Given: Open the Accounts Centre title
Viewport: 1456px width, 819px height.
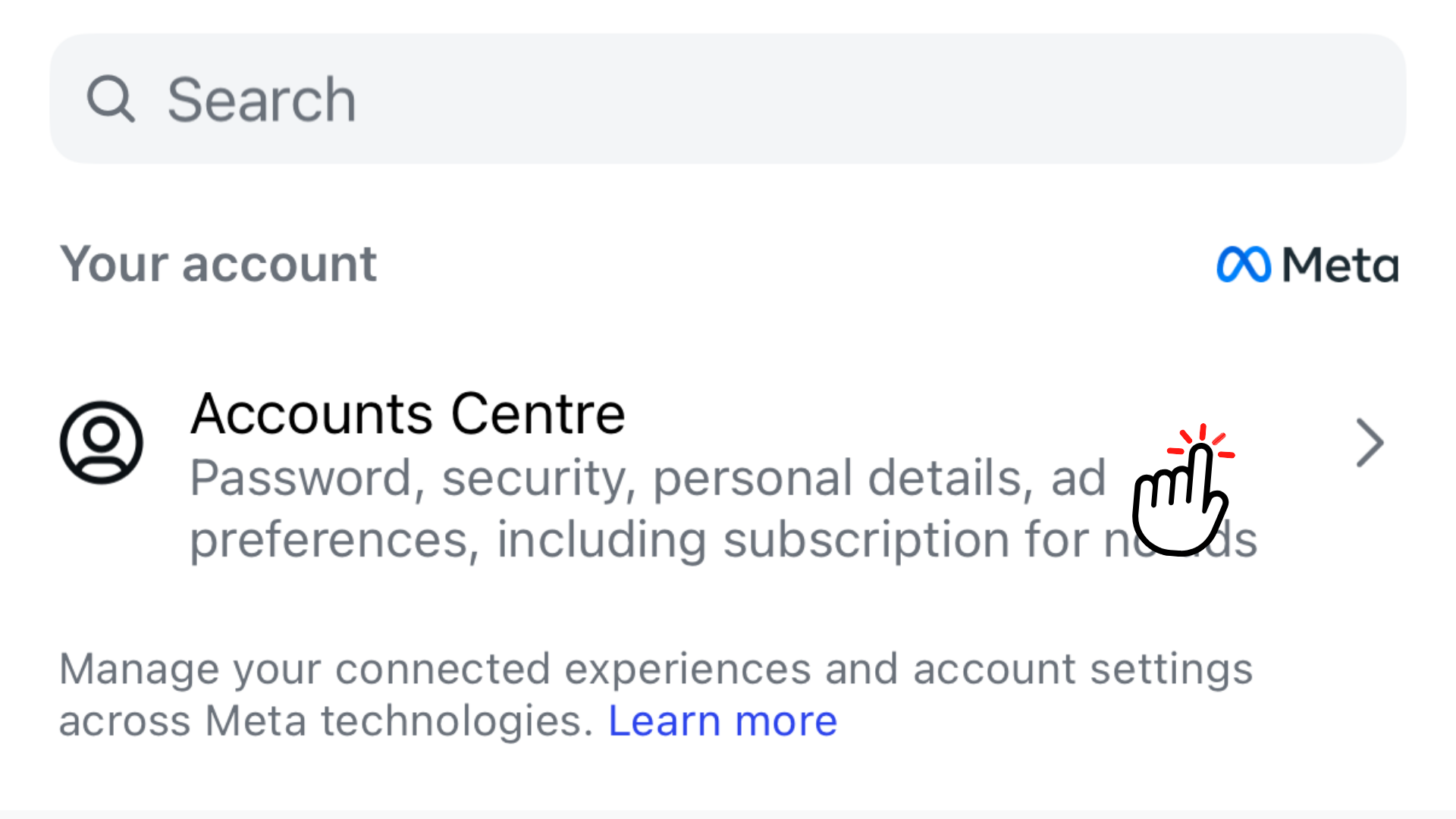Looking at the screenshot, I should [408, 414].
